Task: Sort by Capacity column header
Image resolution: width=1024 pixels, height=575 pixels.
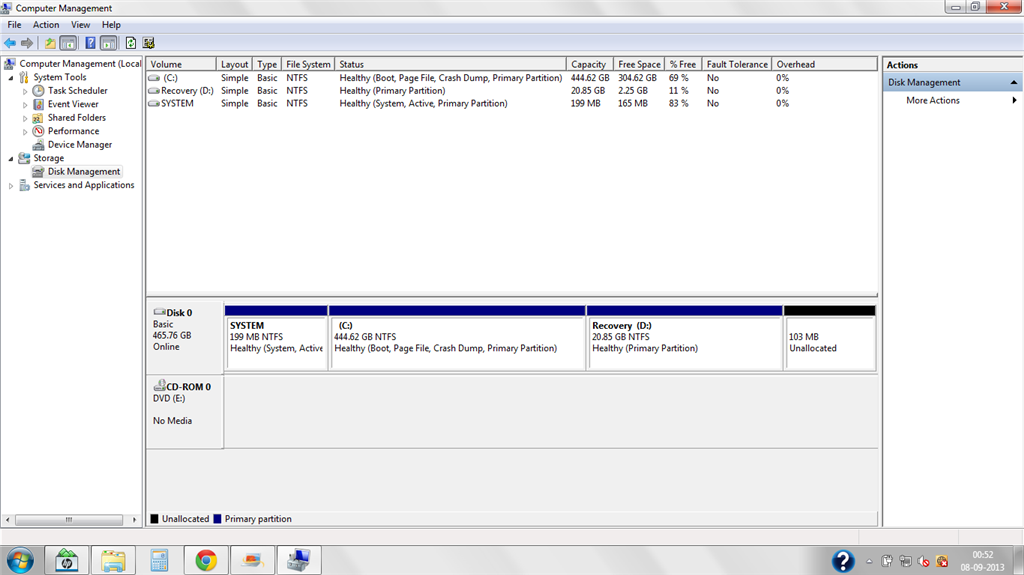Action: pos(590,64)
